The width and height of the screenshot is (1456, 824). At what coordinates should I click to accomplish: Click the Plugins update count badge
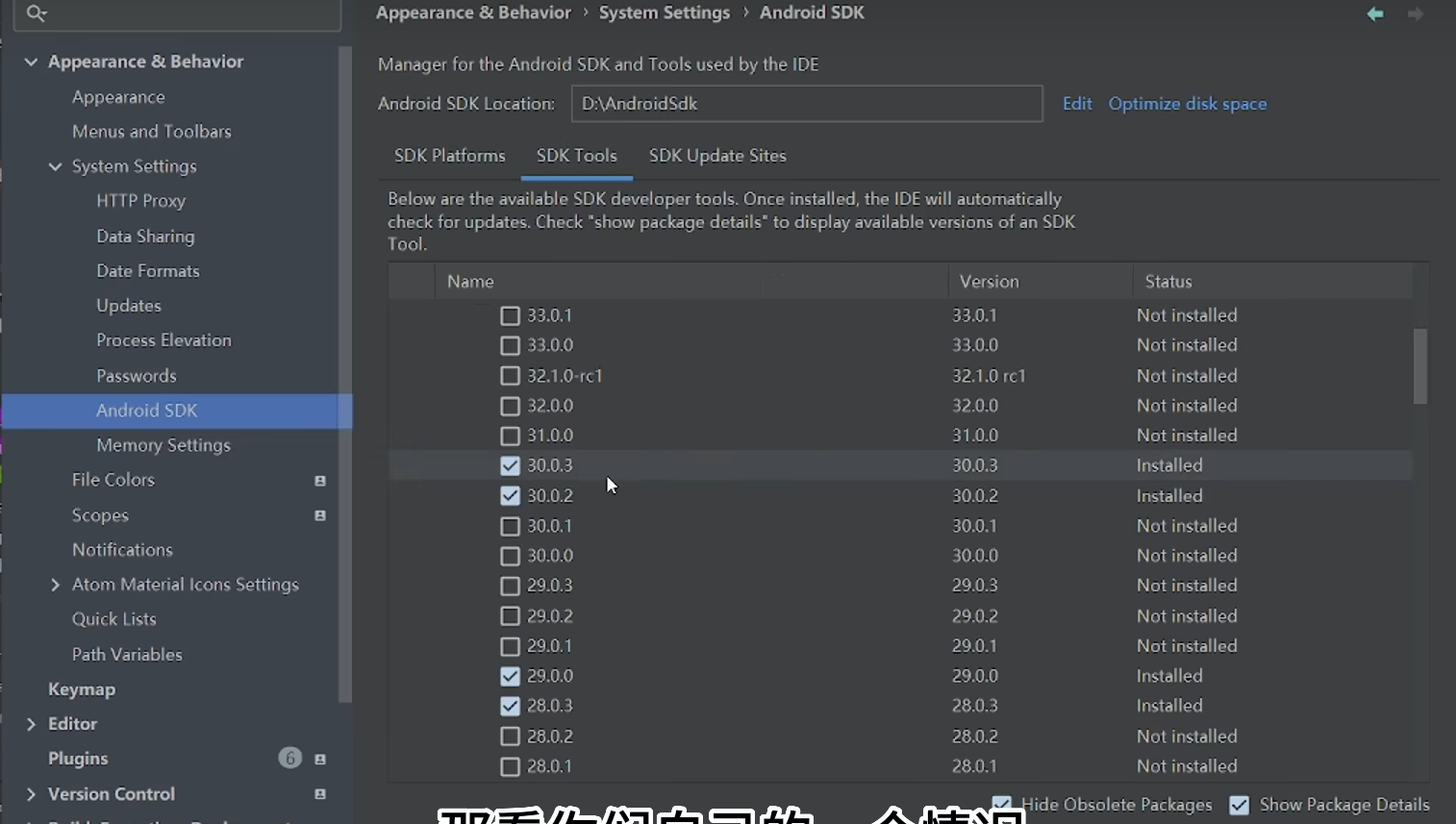[289, 759]
